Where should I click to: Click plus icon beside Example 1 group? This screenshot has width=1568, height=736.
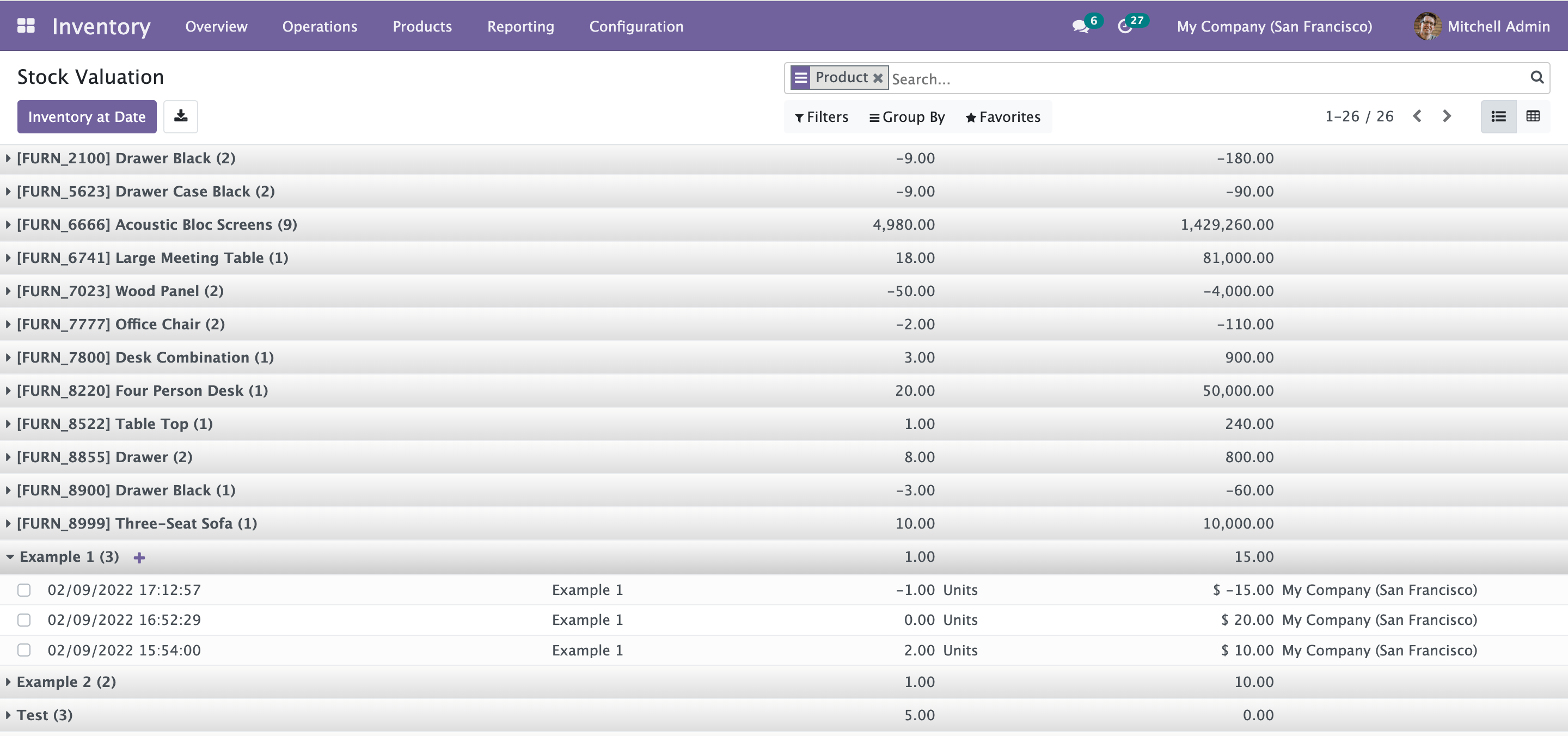(139, 557)
